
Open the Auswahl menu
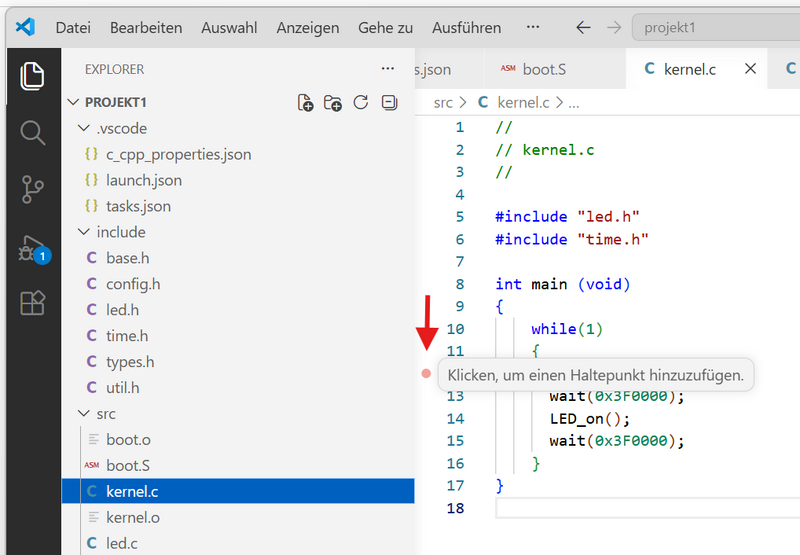point(229,28)
